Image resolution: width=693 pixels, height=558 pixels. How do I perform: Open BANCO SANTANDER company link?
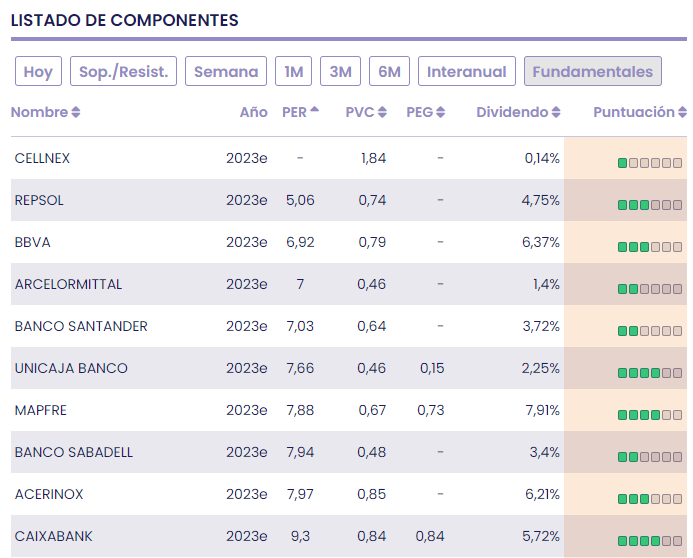[x=81, y=326]
